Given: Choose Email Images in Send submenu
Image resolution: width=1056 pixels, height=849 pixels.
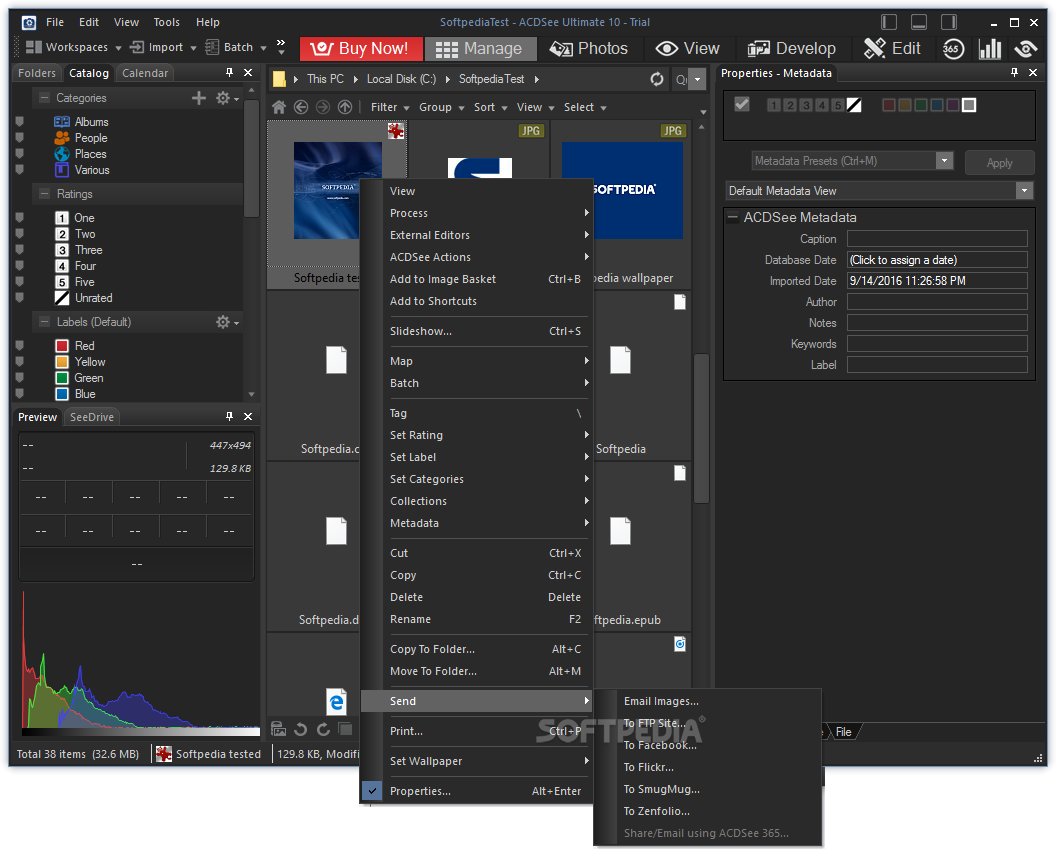Looking at the screenshot, I should tap(661, 701).
